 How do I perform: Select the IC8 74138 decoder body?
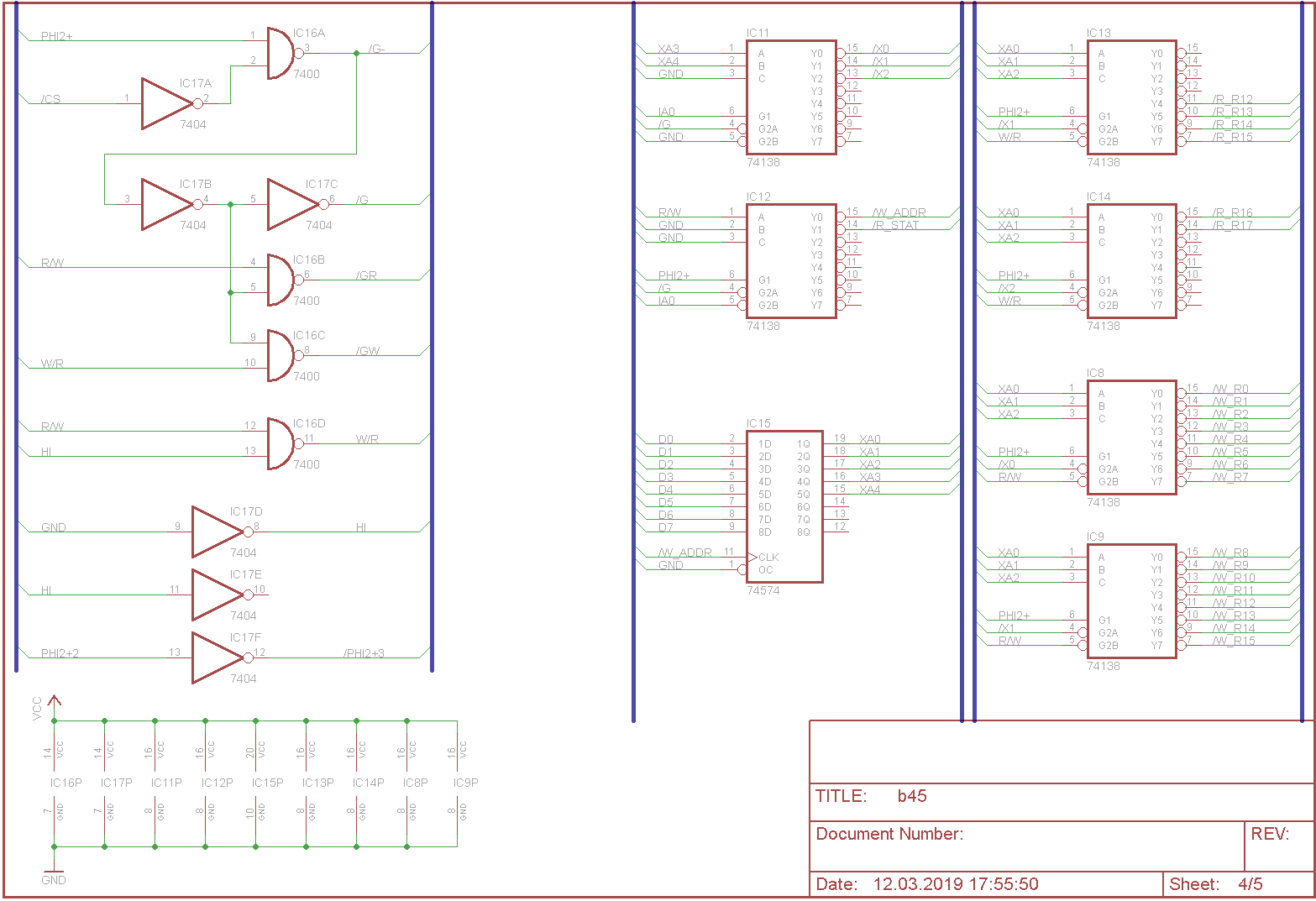coord(1131,437)
